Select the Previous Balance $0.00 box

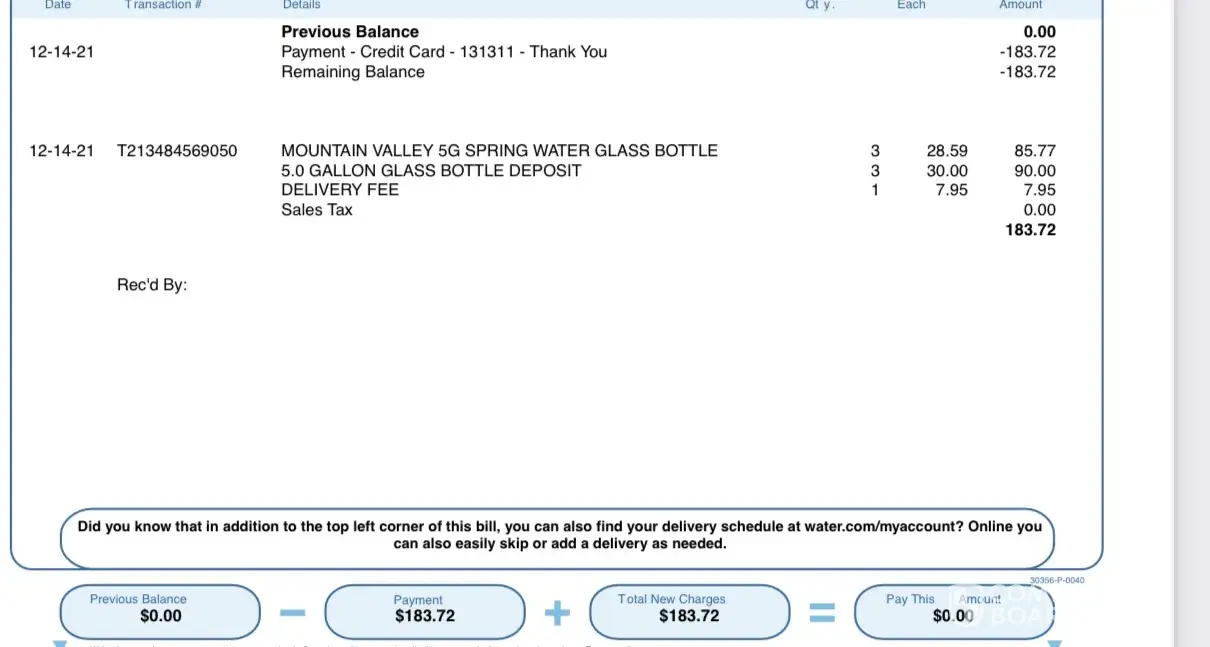coord(160,609)
